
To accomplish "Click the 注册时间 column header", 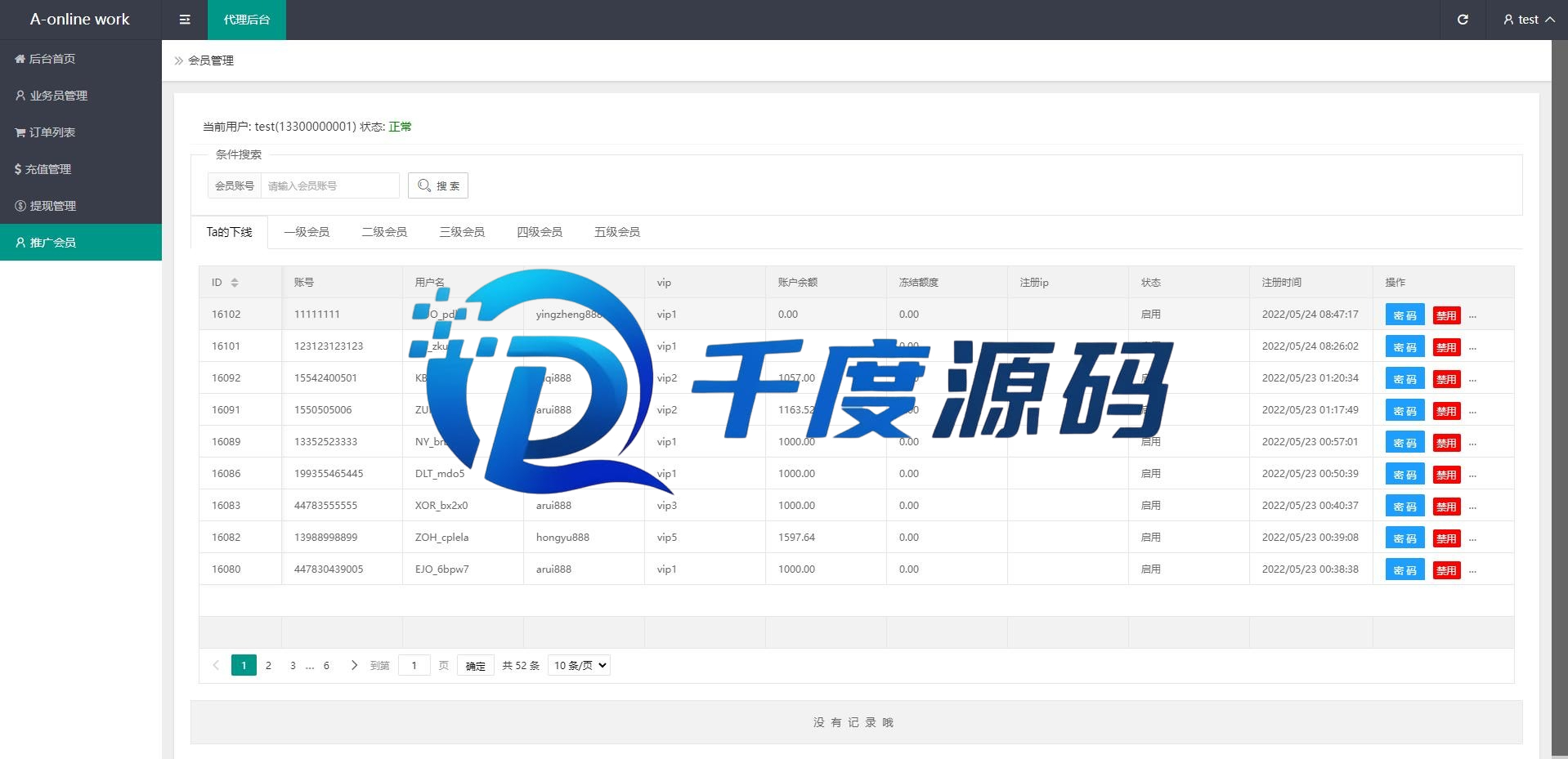I will point(1310,282).
